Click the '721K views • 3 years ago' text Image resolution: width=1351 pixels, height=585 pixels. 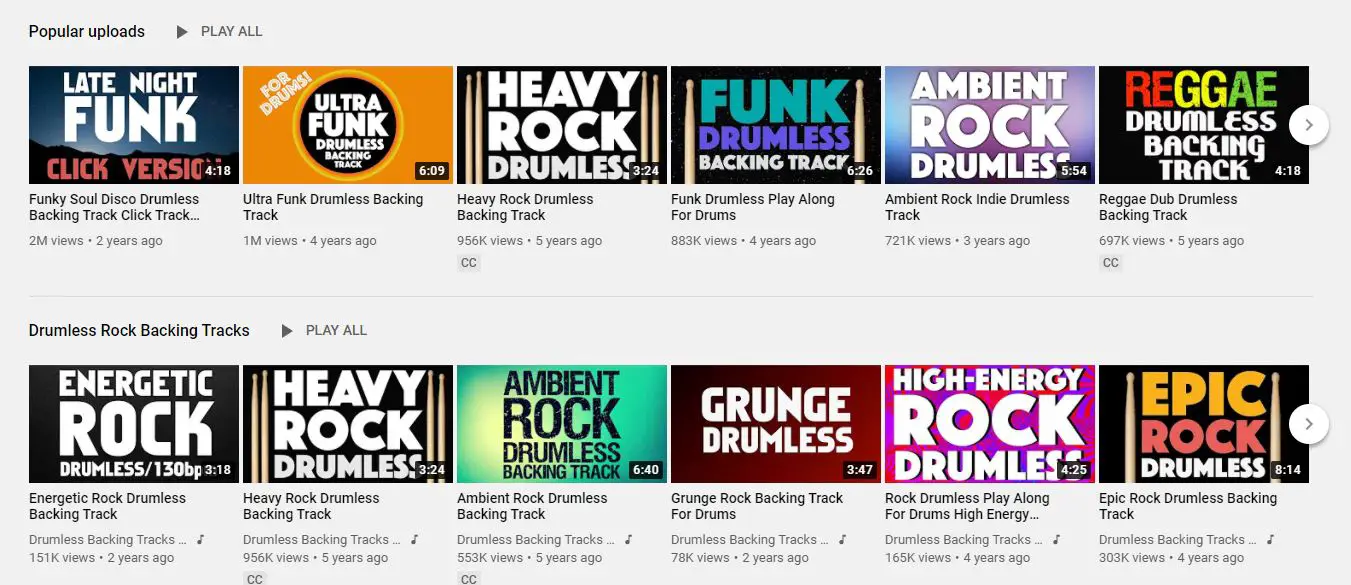(957, 241)
